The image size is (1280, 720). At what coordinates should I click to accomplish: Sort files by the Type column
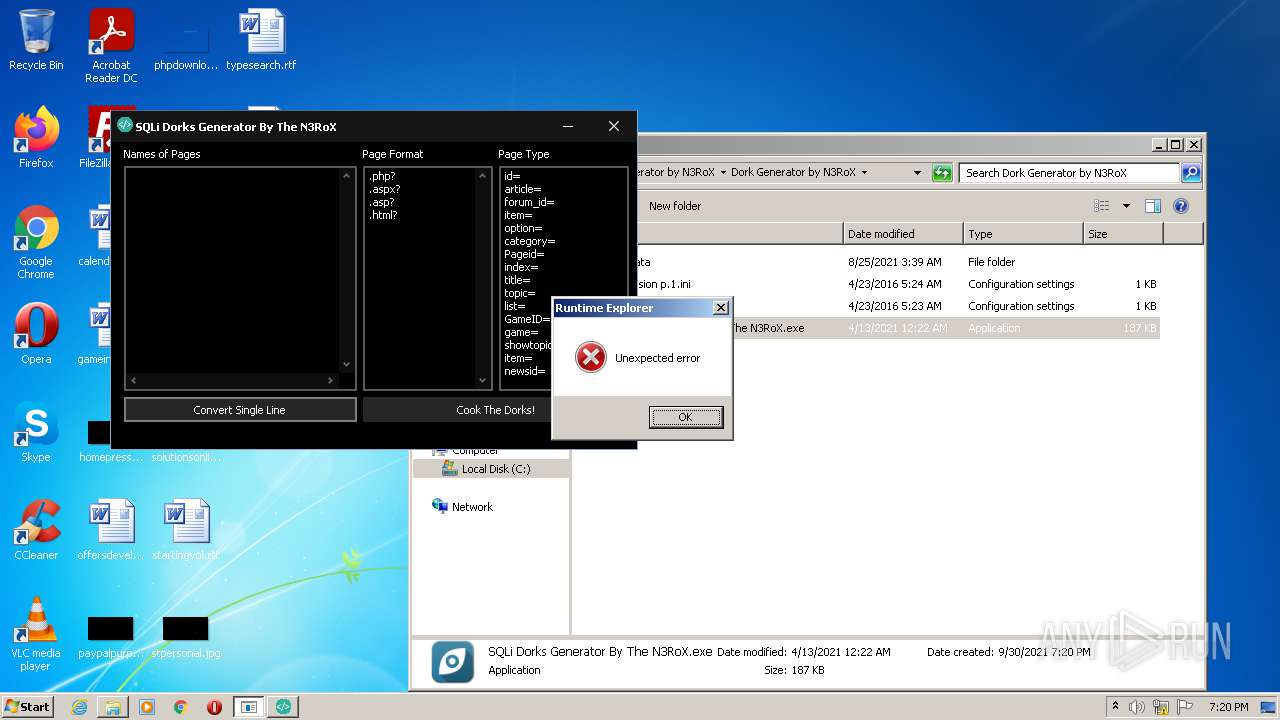click(x=1023, y=234)
